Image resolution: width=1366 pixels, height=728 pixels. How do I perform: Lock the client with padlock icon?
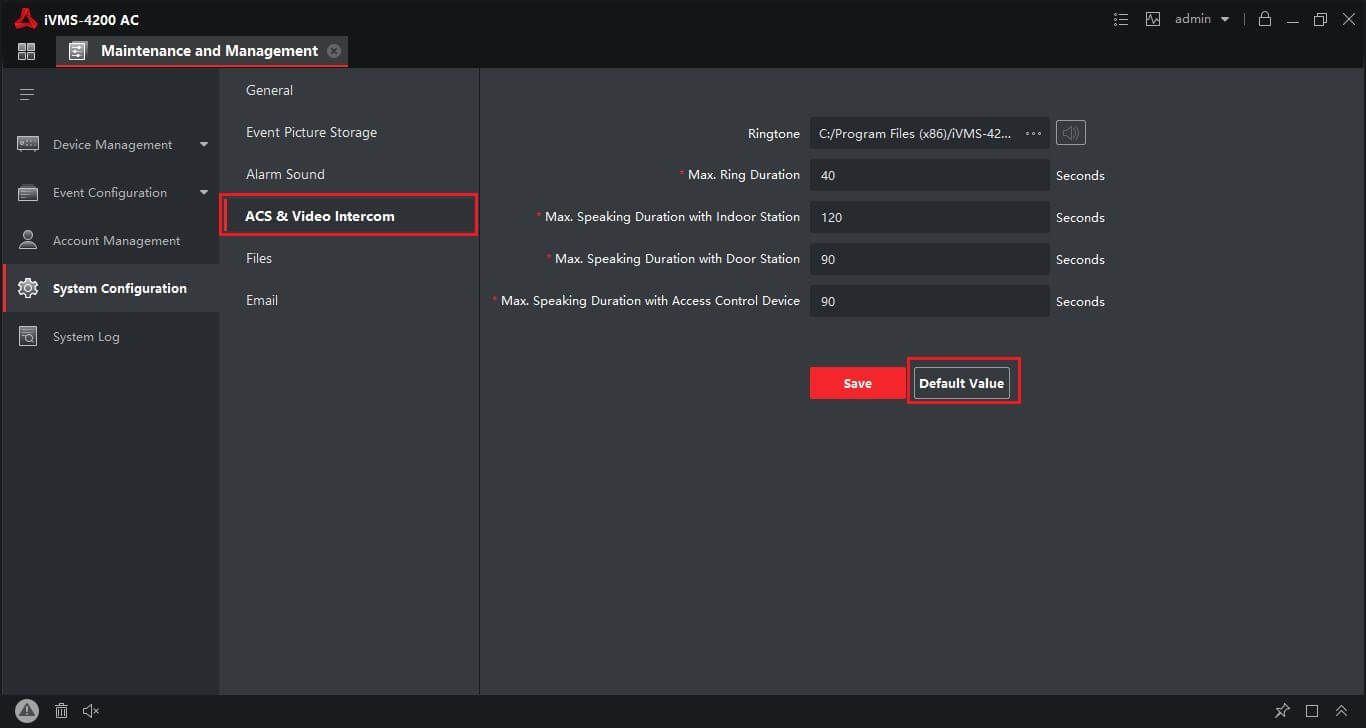1265,19
